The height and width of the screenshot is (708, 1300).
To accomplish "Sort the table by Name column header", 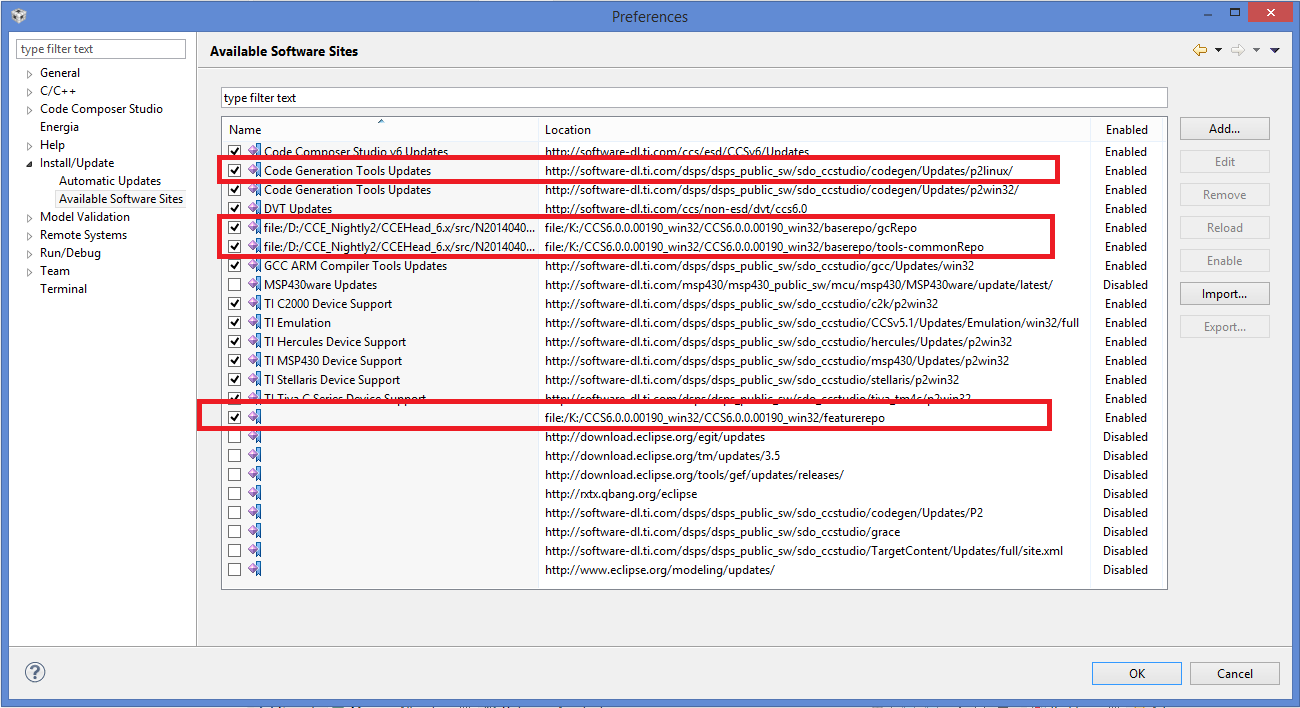I will (380, 129).
